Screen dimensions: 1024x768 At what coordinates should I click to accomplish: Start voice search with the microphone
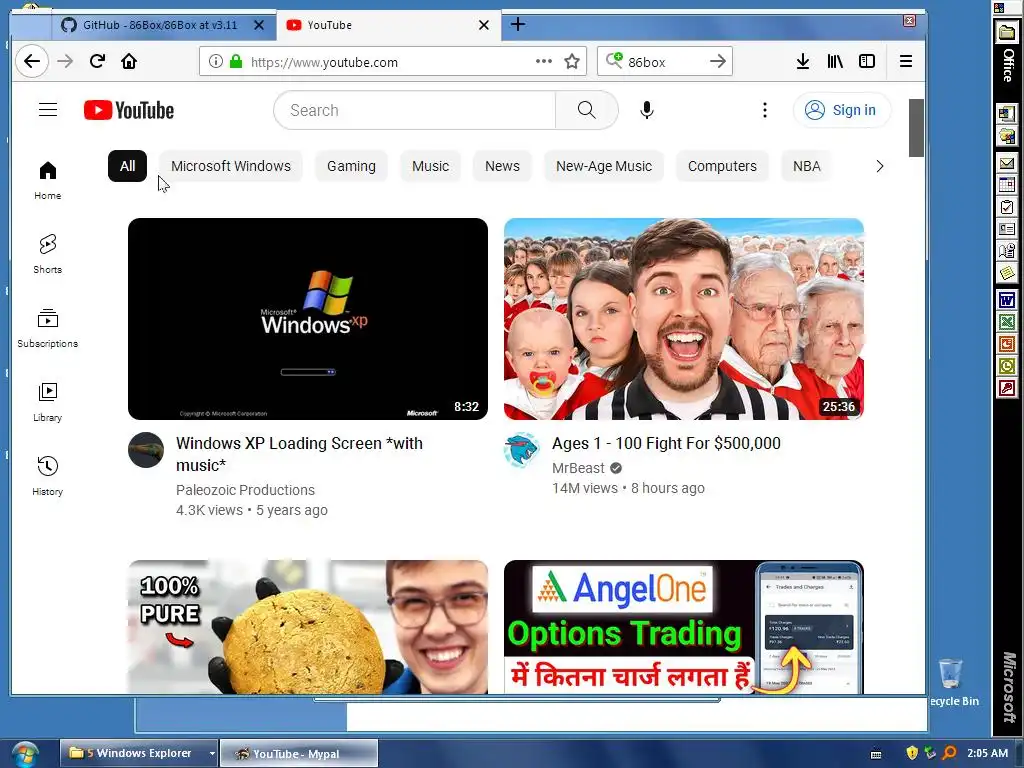tap(647, 110)
